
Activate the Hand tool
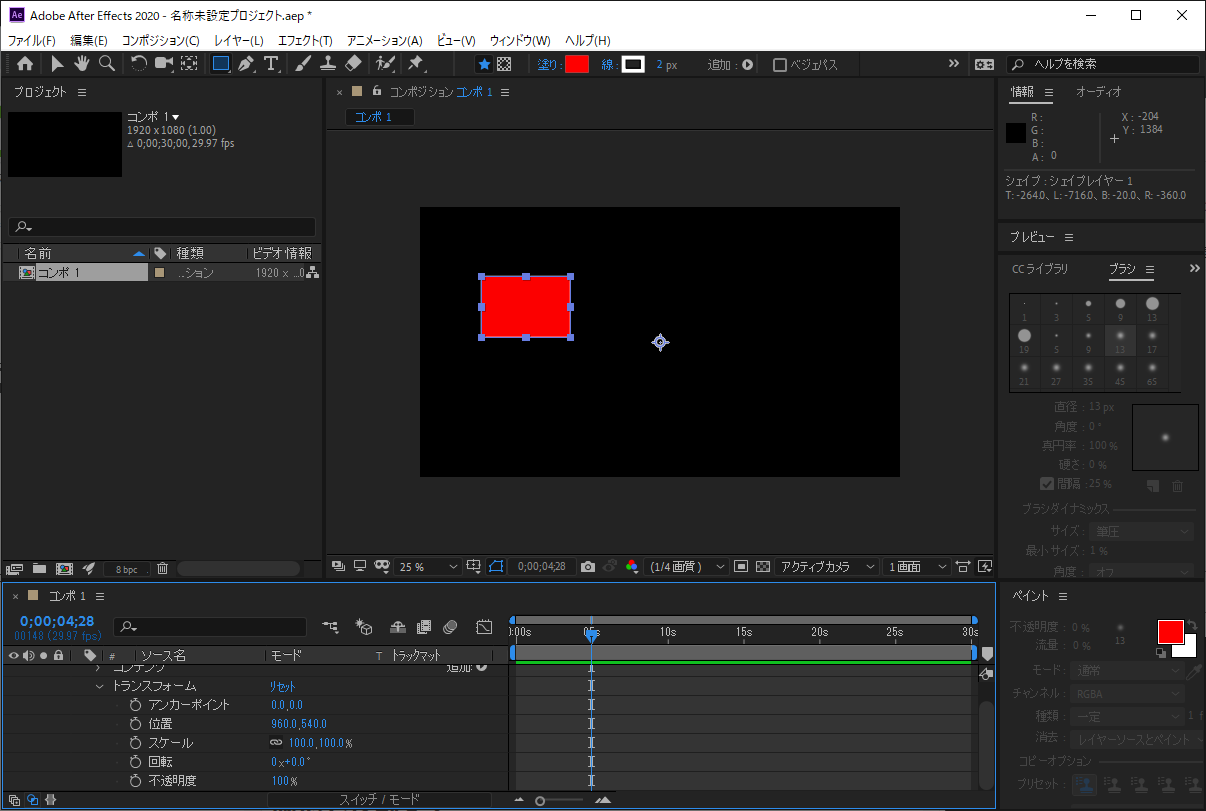point(81,64)
